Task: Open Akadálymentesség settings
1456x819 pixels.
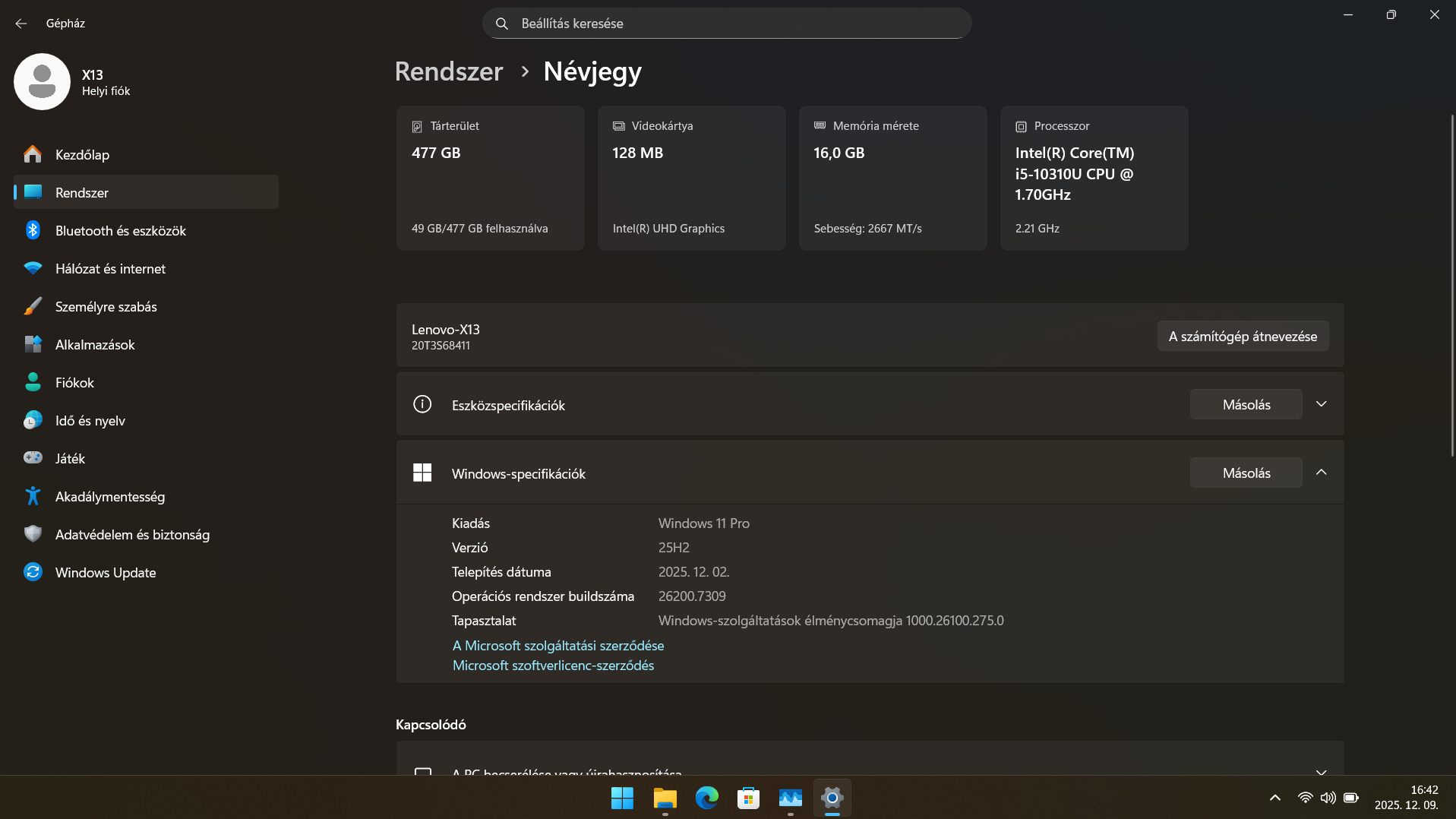Action: (146, 496)
